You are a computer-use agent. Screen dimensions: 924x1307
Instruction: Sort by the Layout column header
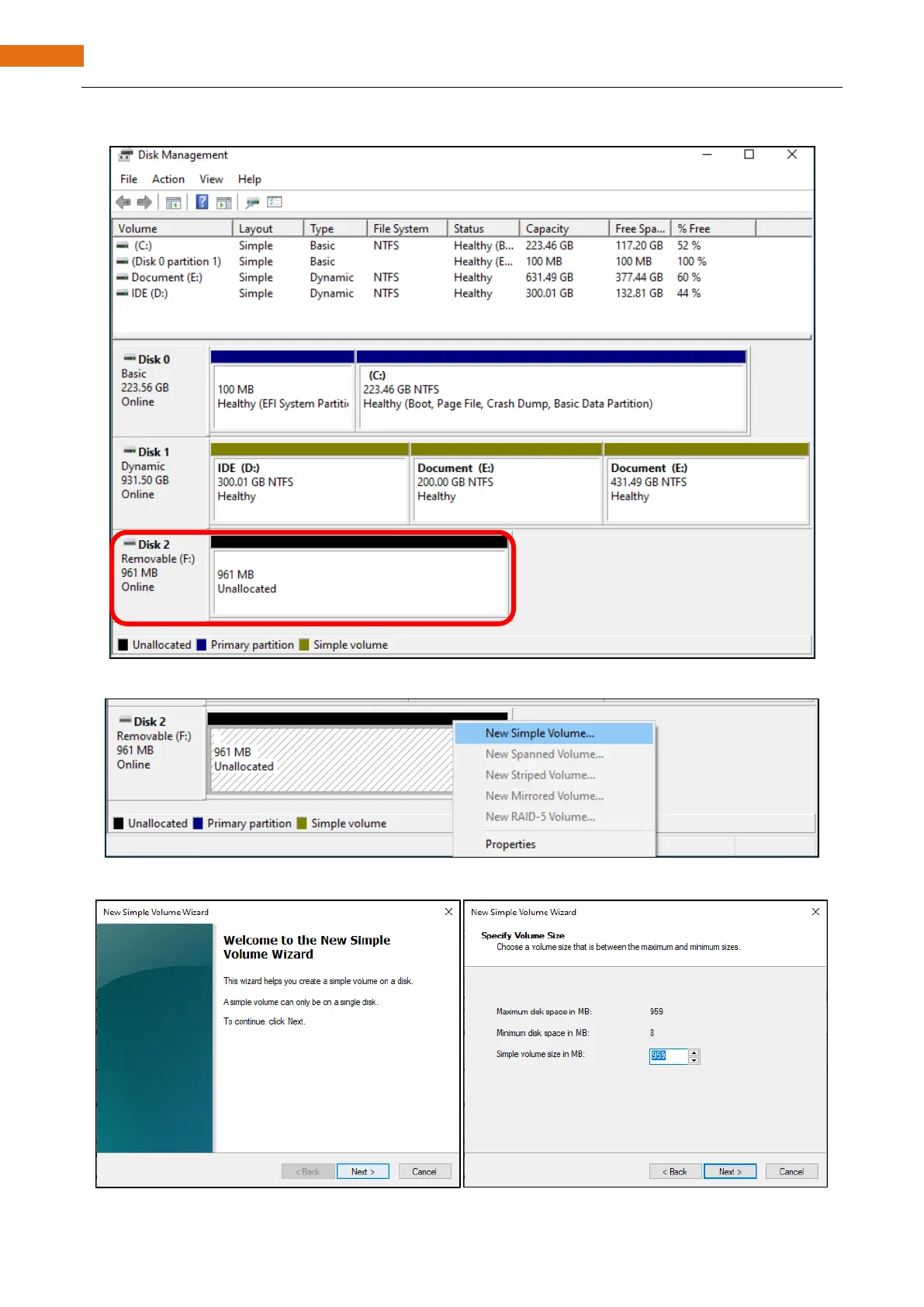point(268,229)
